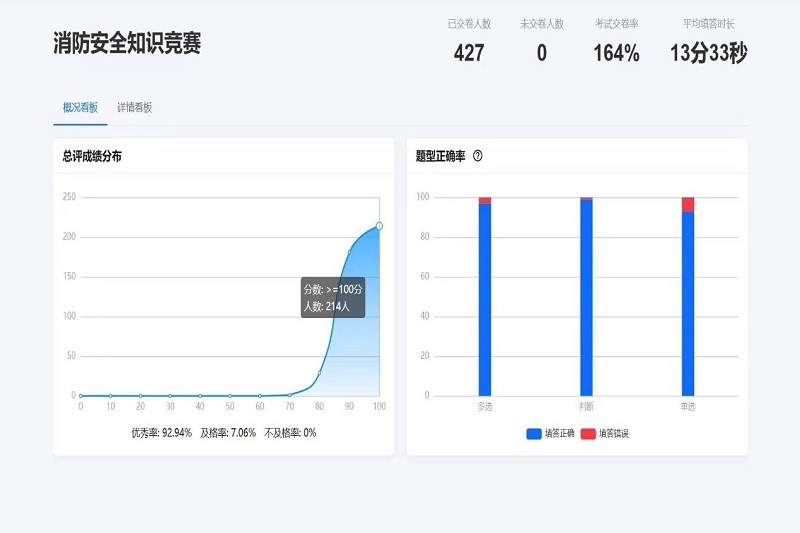Click the 已交卷人数 value 427
Screen dimensions: 800x533
click(469, 53)
